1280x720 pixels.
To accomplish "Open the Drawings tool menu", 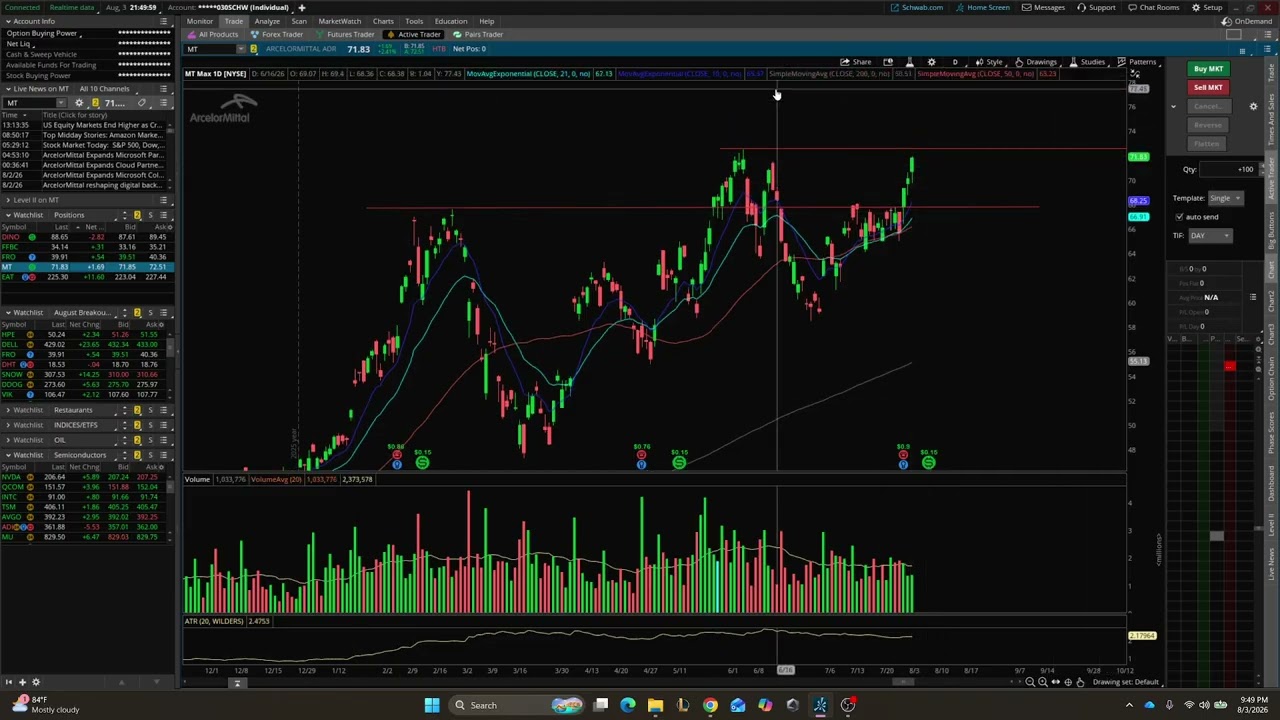I will coord(1035,62).
